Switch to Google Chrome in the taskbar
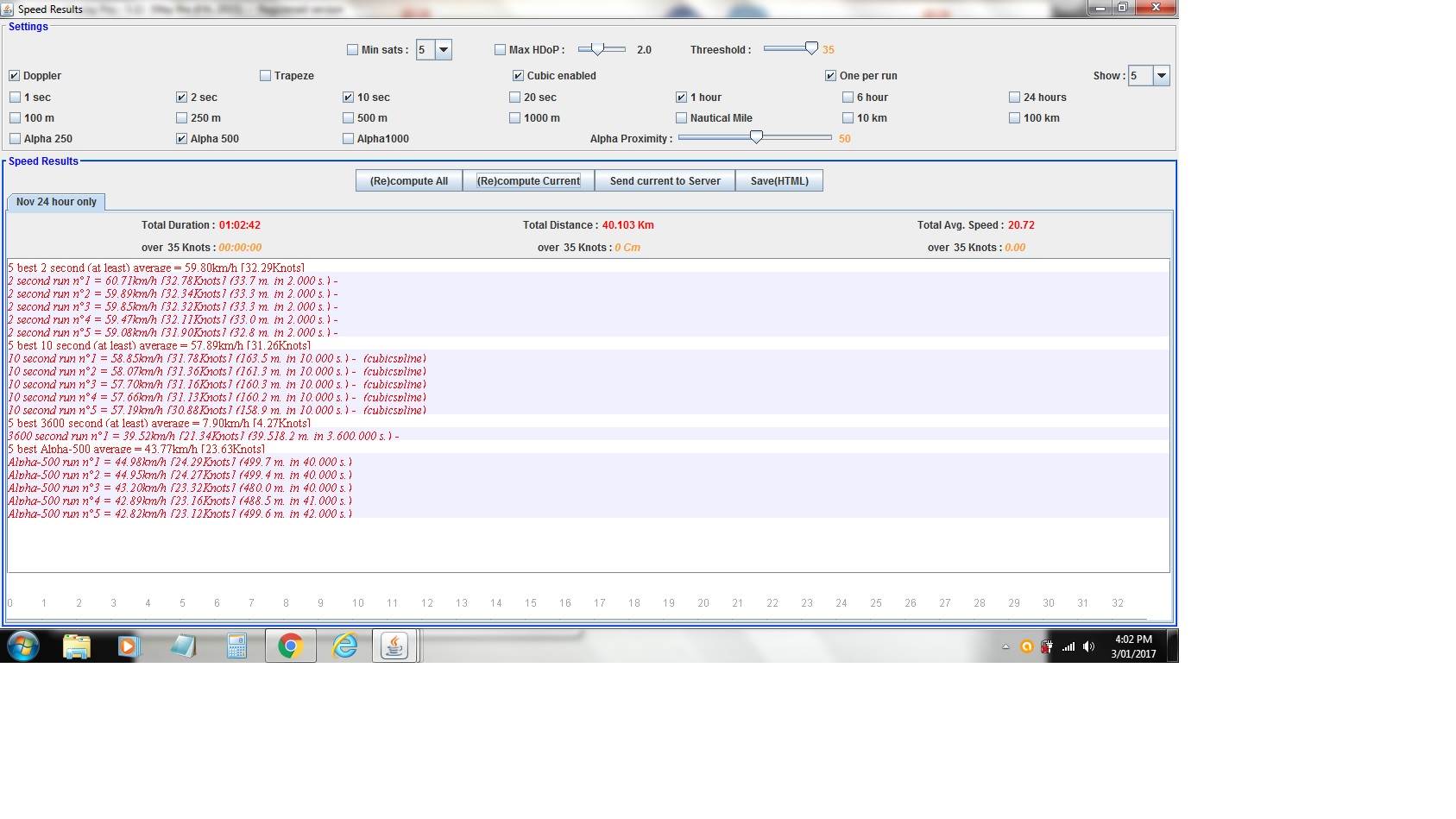The image size is (1456, 819). (x=291, y=646)
